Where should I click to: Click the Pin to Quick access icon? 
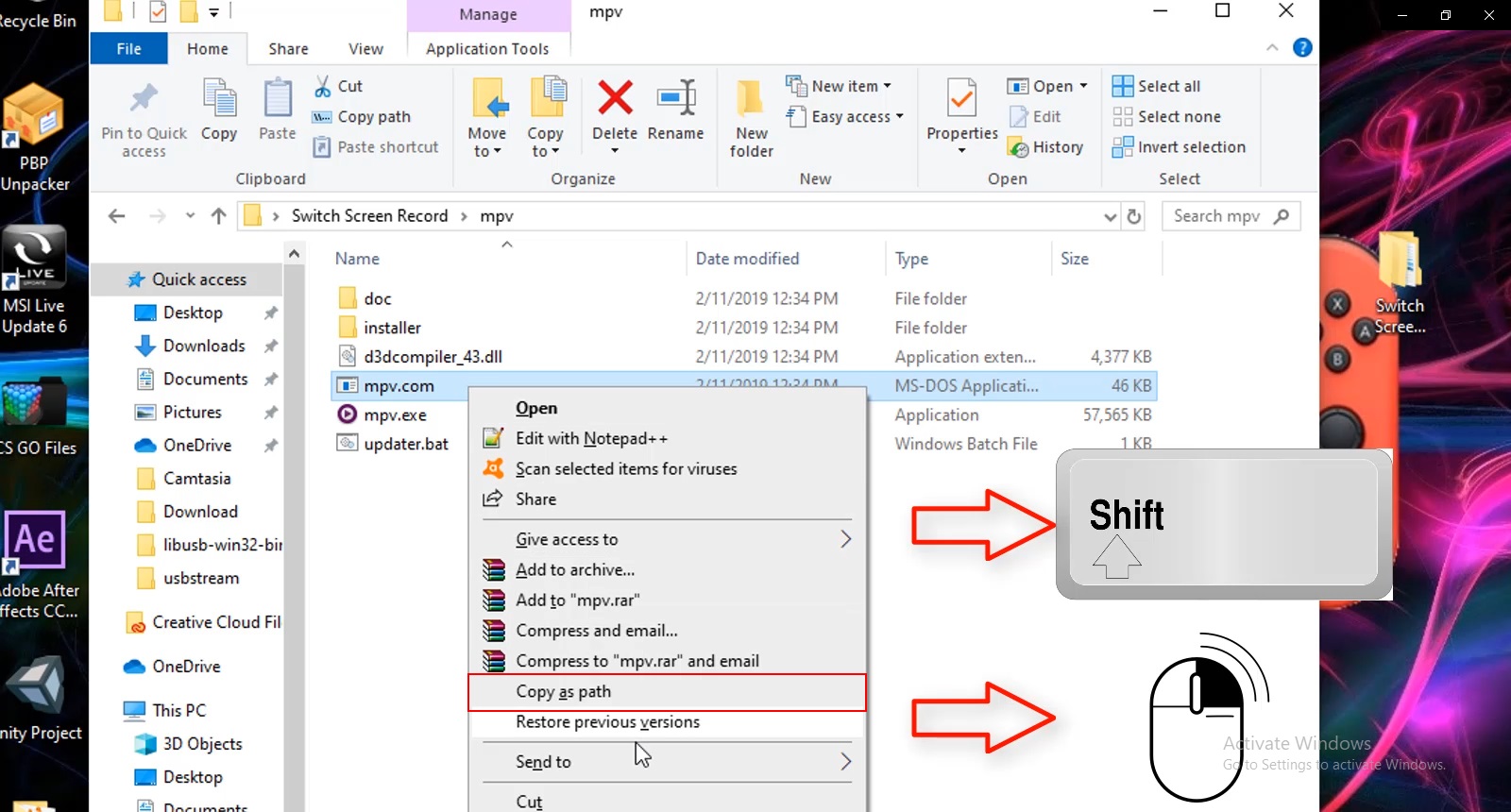144,98
